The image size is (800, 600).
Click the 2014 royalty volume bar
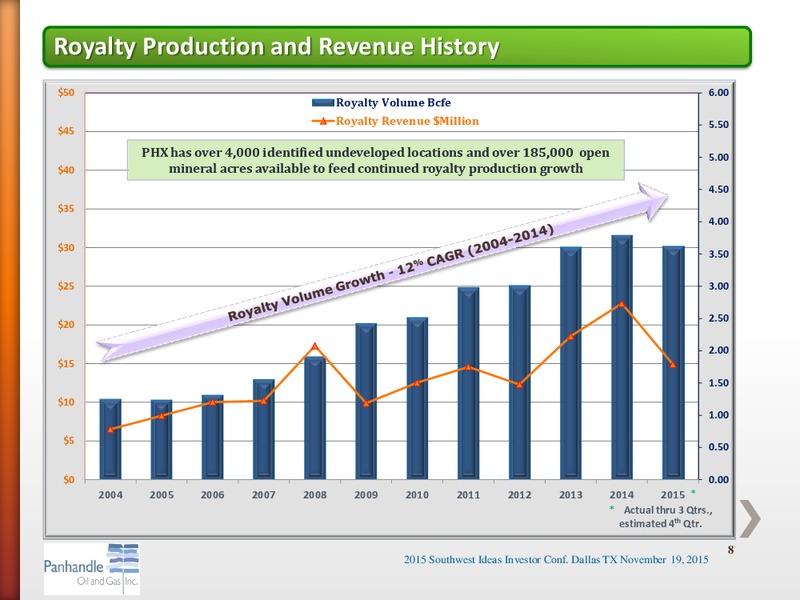pyautogui.click(x=622, y=357)
